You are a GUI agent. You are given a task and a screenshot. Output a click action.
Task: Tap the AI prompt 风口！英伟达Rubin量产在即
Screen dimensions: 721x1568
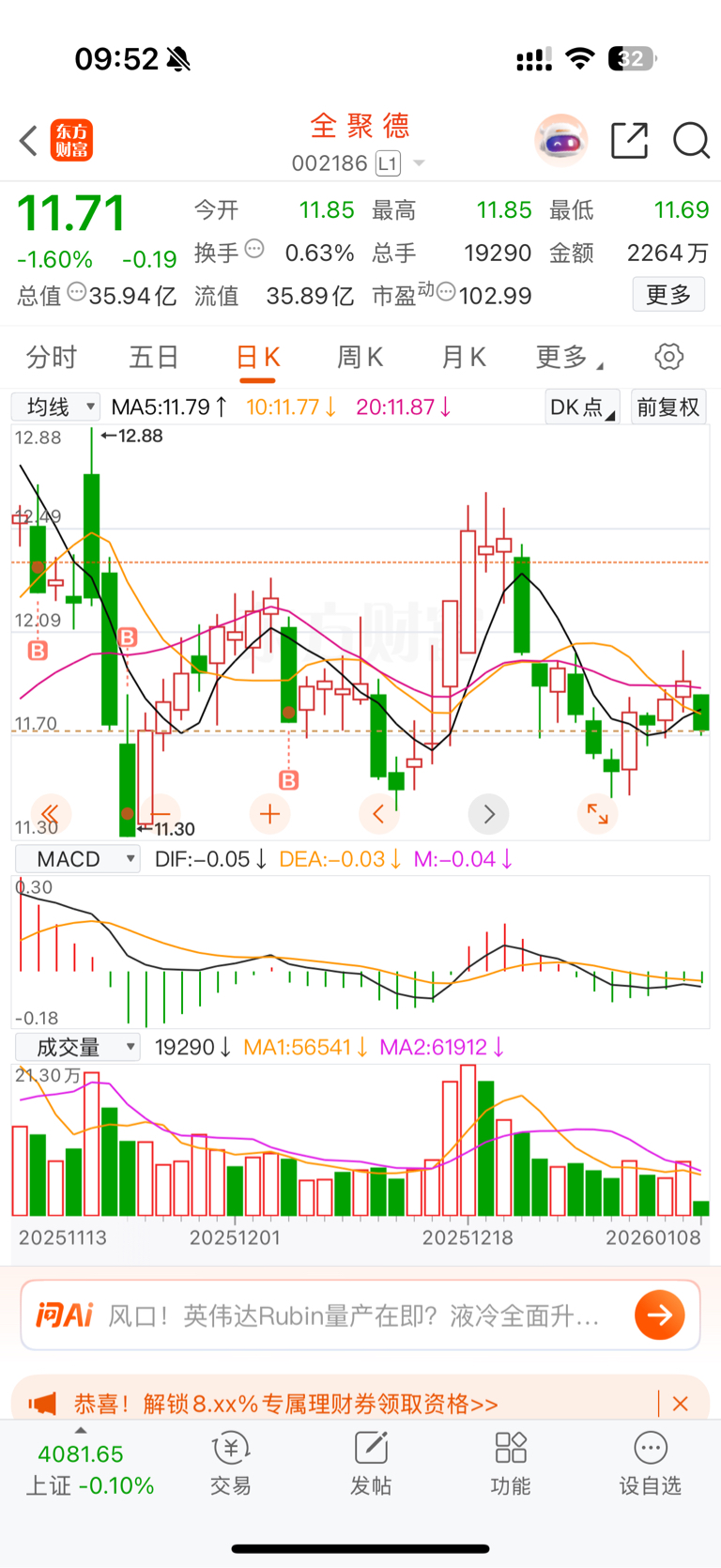pyautogui.click(x=353, y=1315)
